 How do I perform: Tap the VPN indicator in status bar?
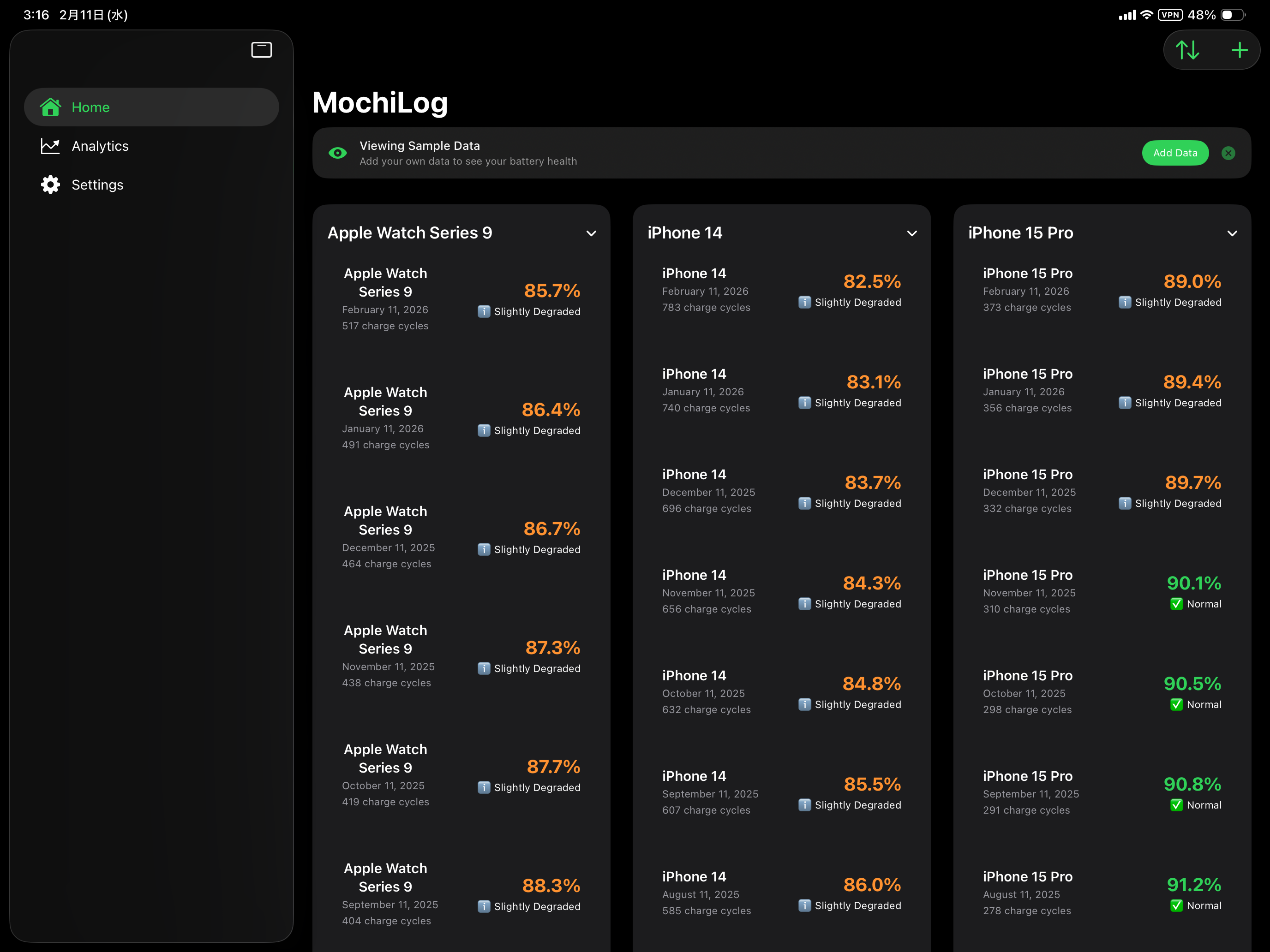click(x=1170, y=15)
